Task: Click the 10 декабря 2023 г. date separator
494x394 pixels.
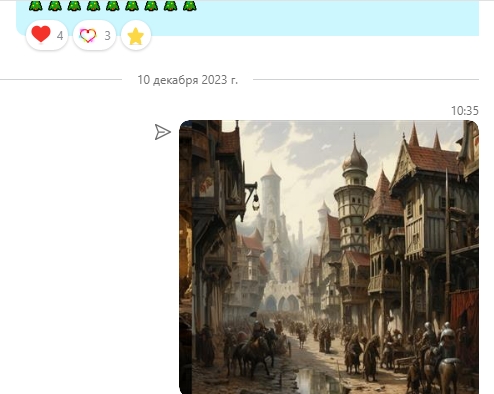Action: (188, 80)
